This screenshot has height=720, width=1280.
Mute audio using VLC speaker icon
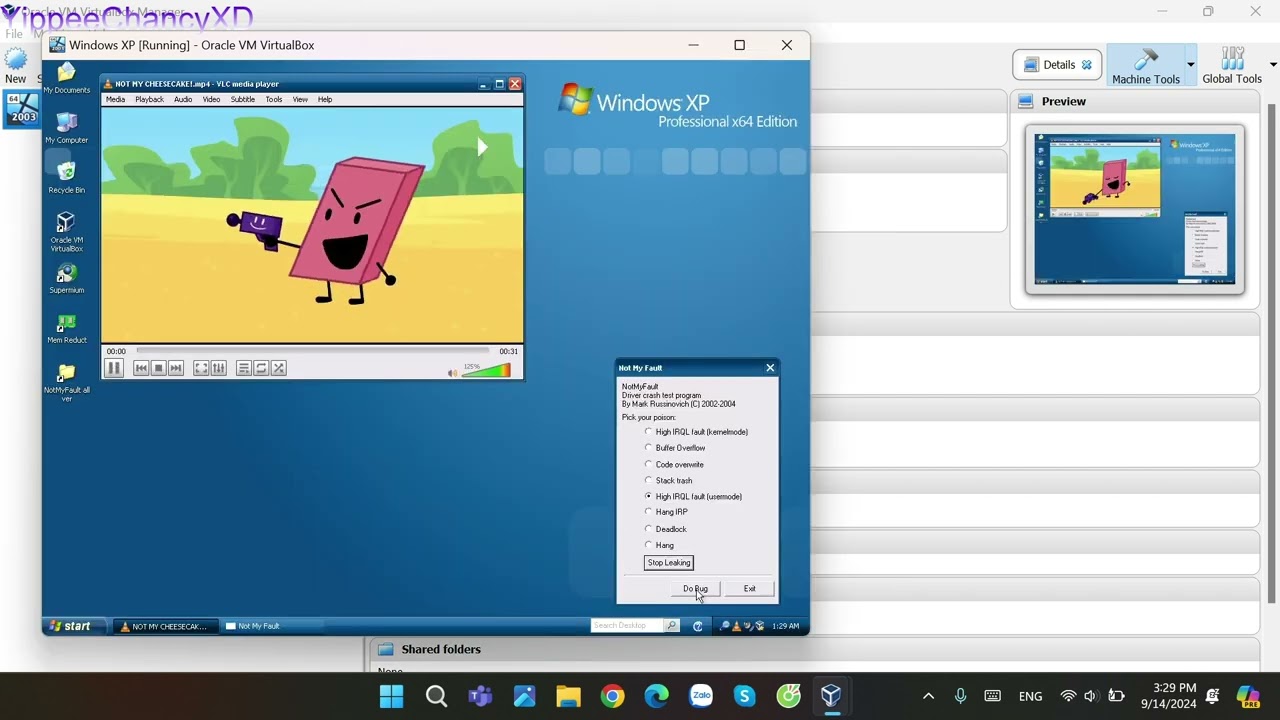(452, 373)
